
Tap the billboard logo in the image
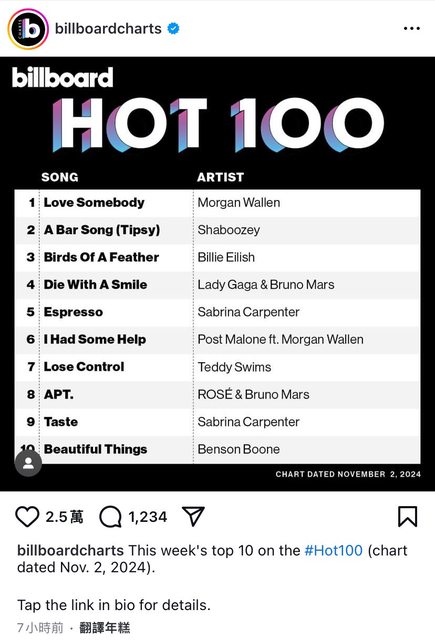coord(62,77)
